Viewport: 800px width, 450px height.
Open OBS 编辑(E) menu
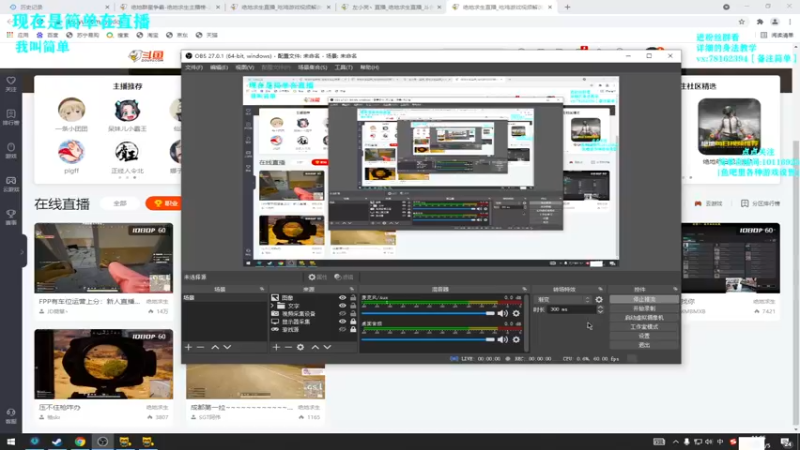click(219, 67)
